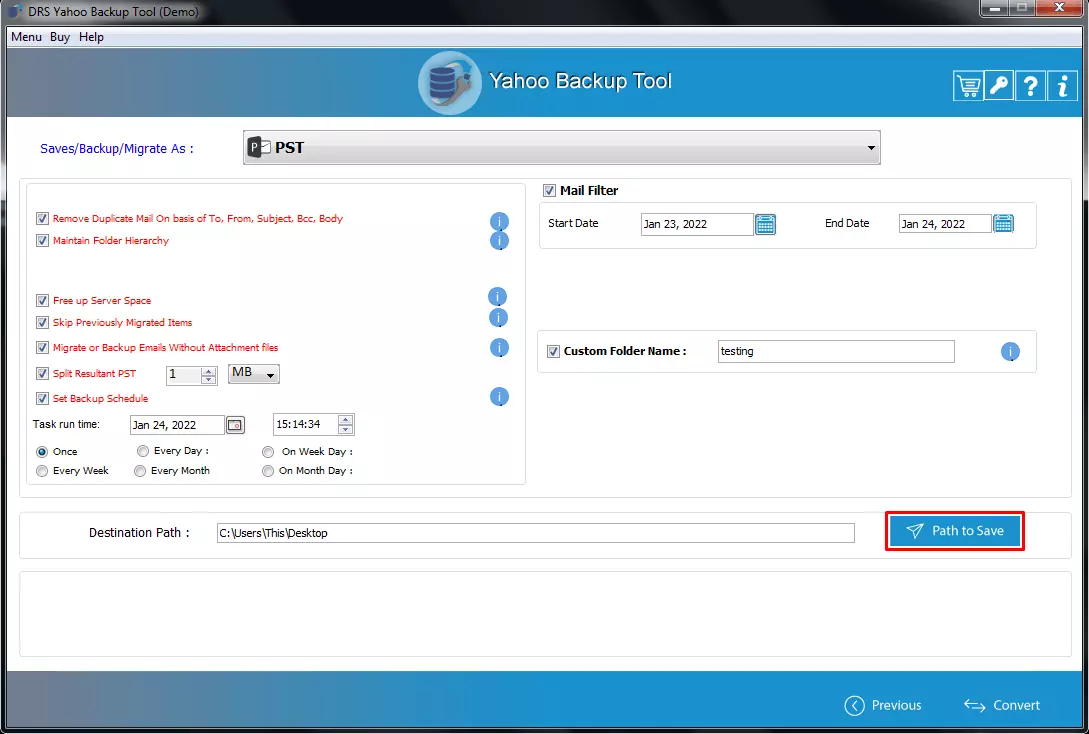Toggle Free up Server Space checkbox
The height and width of the screenshot is (734, 1089).
[42, 301]
